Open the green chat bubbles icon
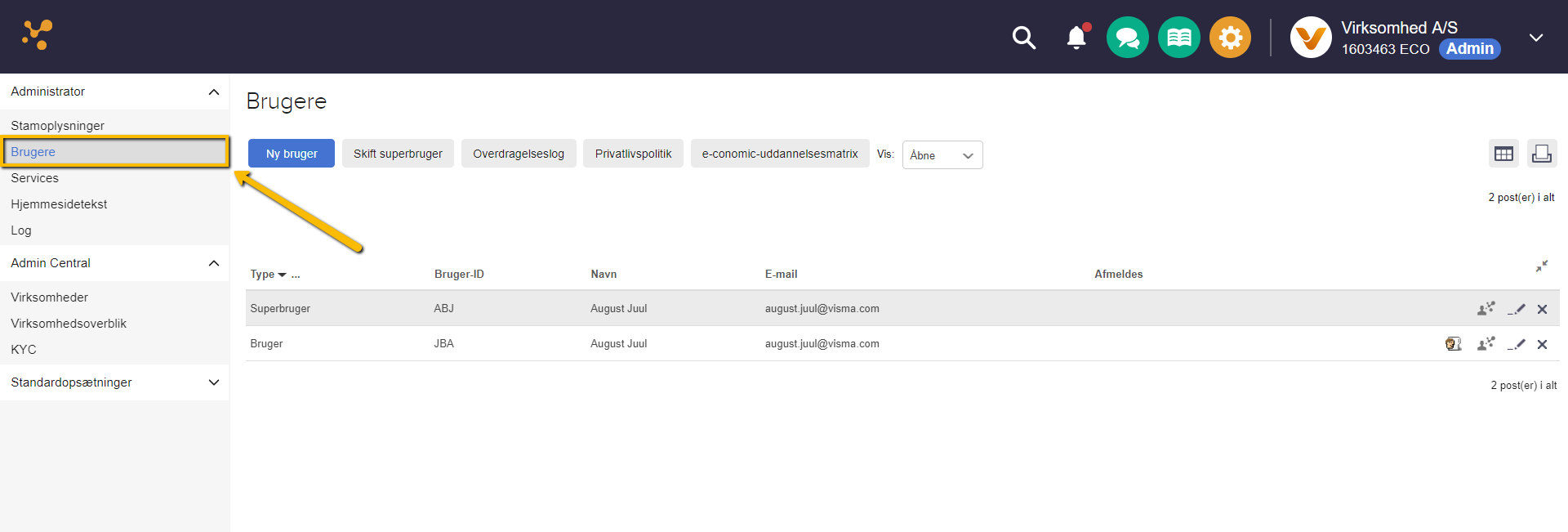This screenshot has width=1568, height=532. tap(1127, 38)
